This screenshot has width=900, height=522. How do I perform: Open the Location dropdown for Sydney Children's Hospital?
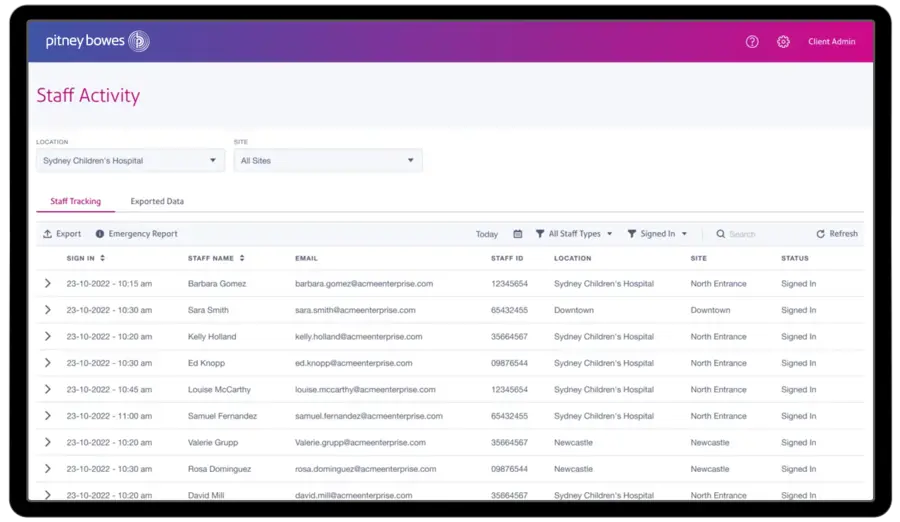(130, 160)
